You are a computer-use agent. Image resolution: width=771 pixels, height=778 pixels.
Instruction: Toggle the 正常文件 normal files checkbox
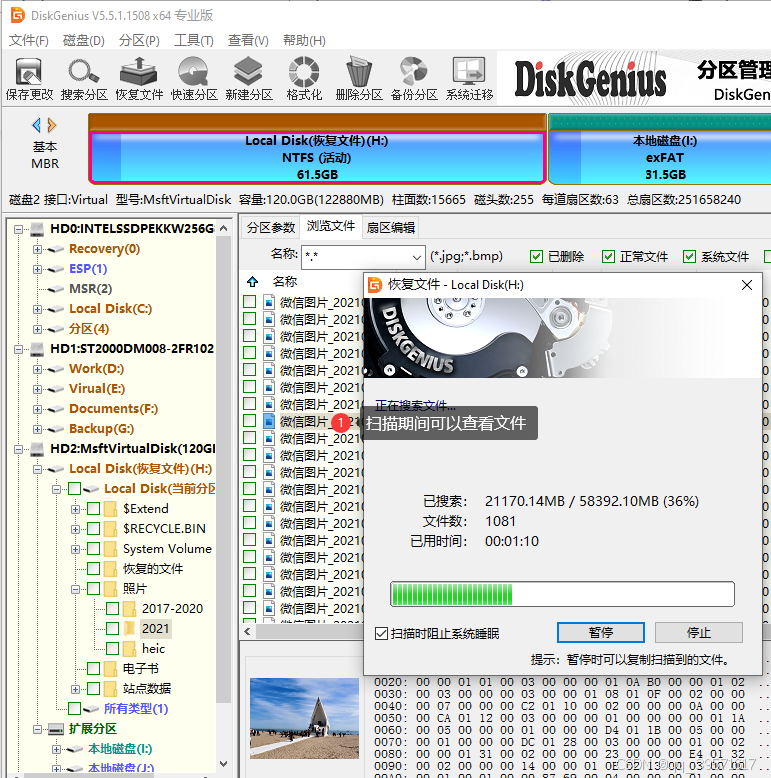click(608, 257)
